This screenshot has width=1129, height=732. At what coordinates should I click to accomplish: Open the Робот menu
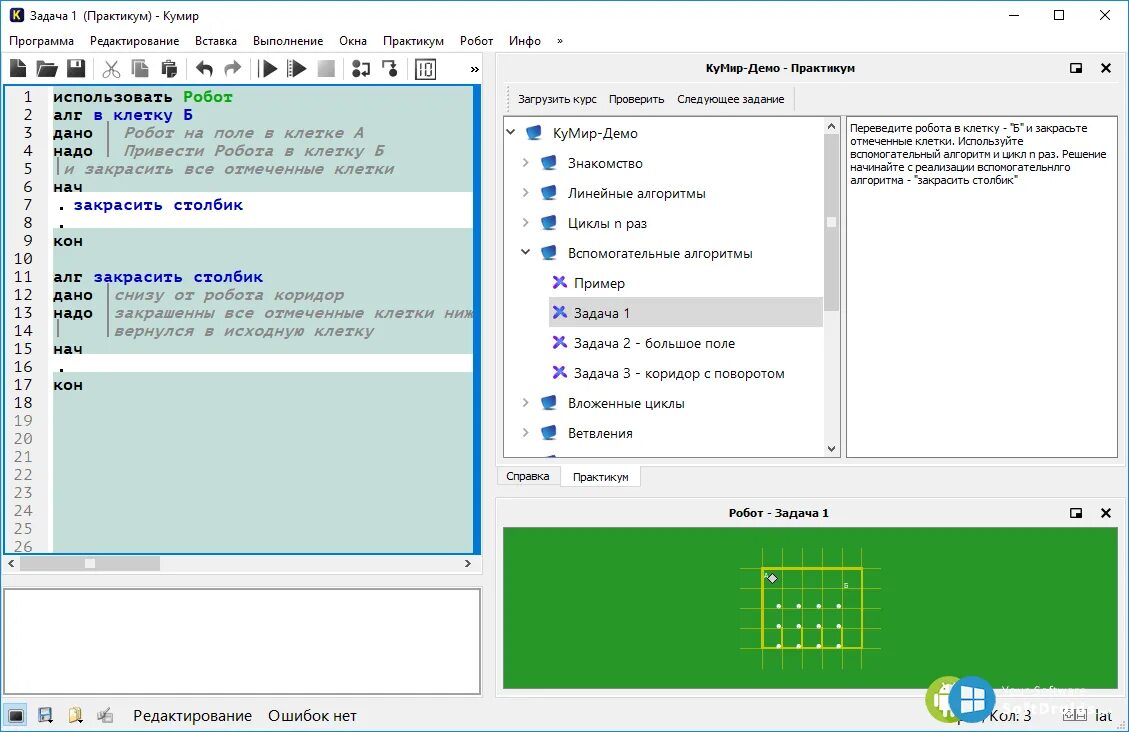pyautogui.click(x=477, y=41)
